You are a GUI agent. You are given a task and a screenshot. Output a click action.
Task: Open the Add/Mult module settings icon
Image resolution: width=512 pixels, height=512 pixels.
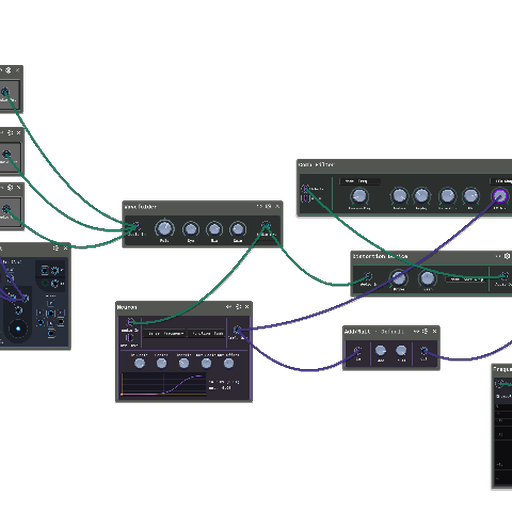coord(425,331)
